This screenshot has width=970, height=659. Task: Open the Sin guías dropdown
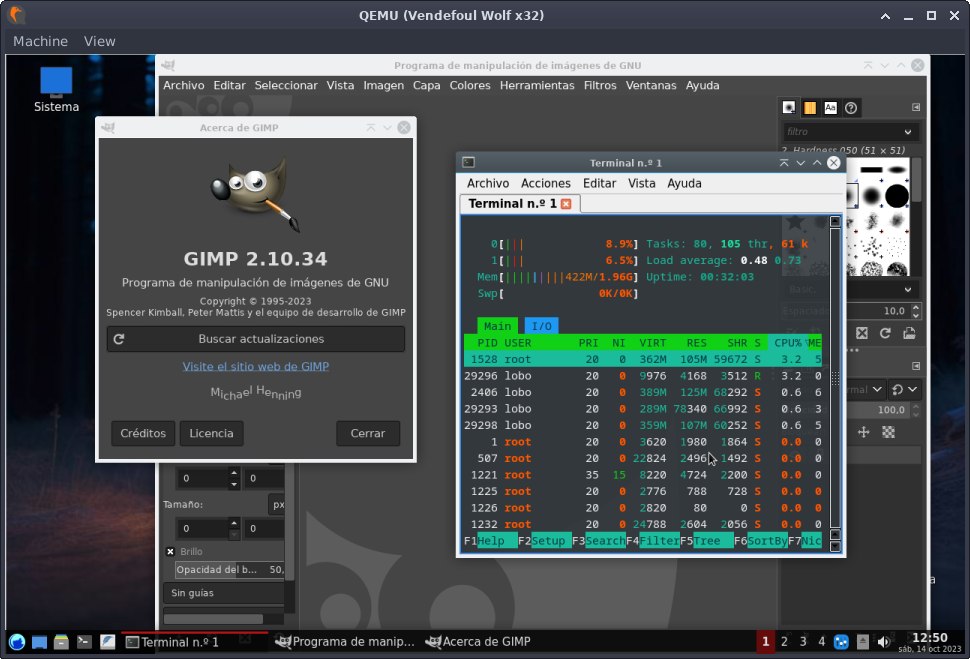(224, 593)
